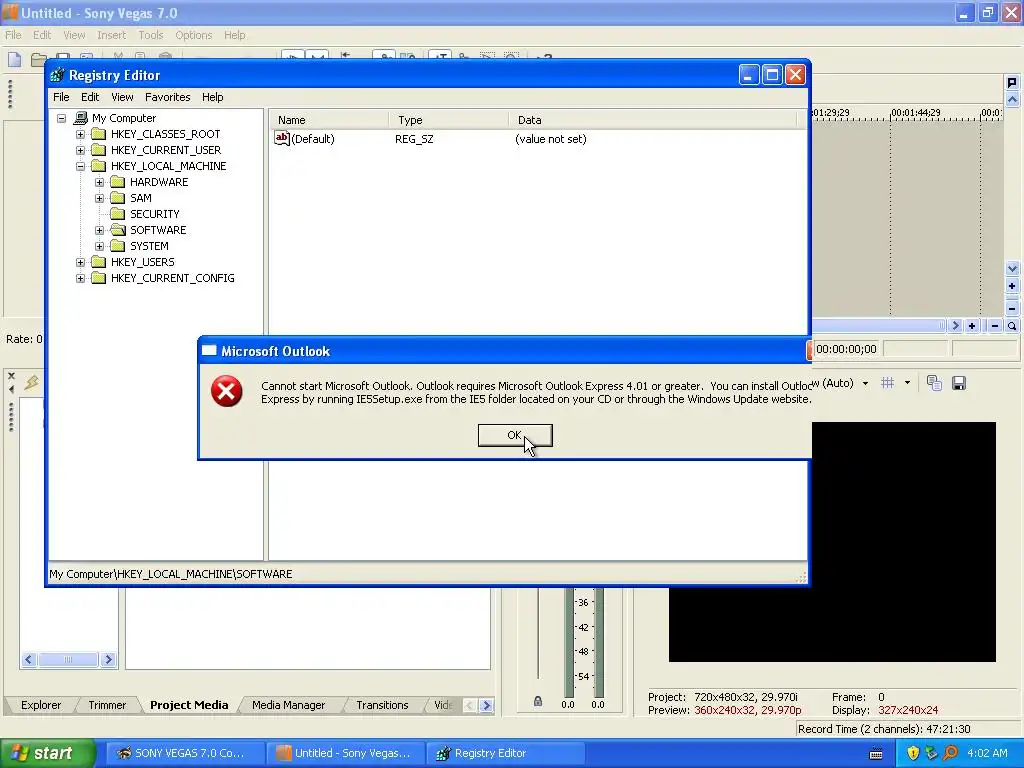This screenshot has height=768, width=1024.
Task: Click the timeline horizontal scroll right arrow
Action: click(x=955, y=325)
